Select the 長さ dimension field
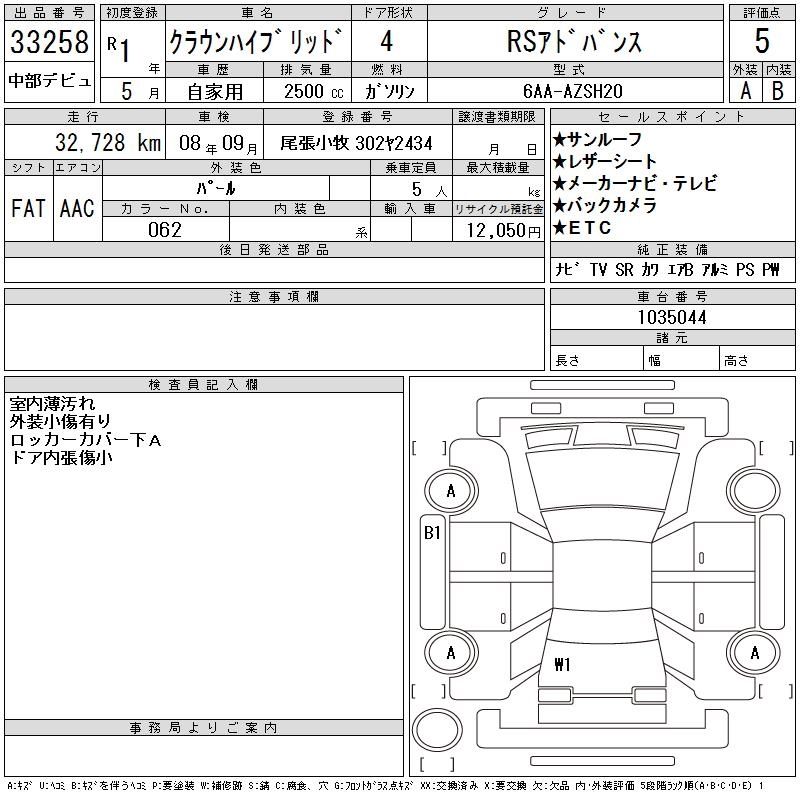The image size is (800, 800). pos(596,358)
